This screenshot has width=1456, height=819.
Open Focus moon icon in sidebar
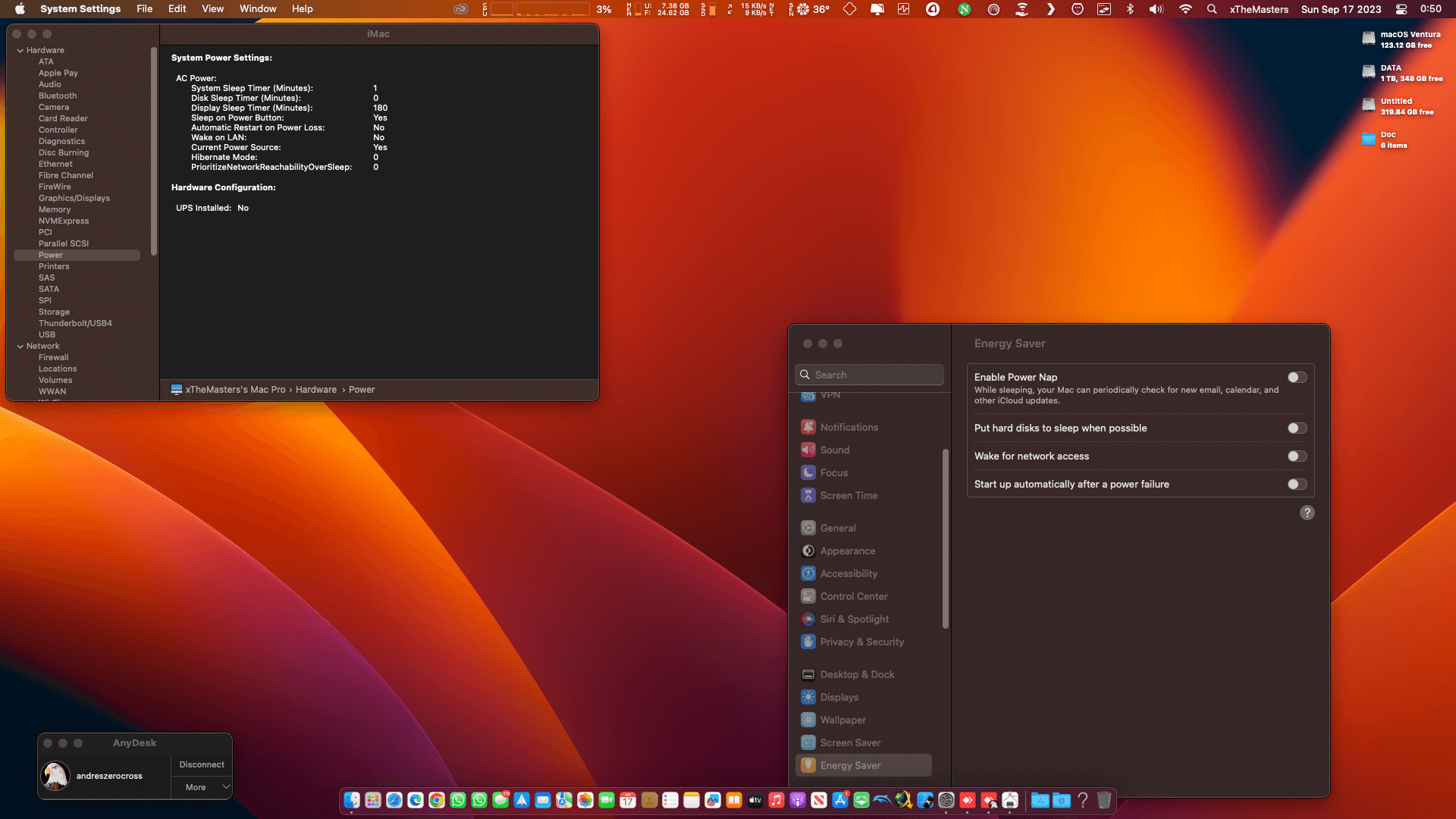tap(808, 472)
